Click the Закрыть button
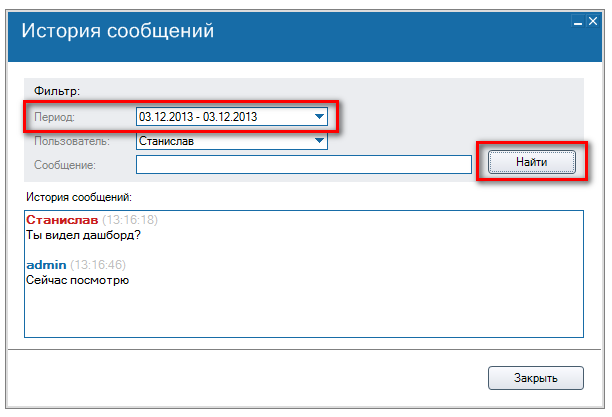Image resolution: width=612 pixels, height=417 pixels. tap(535, 378)
